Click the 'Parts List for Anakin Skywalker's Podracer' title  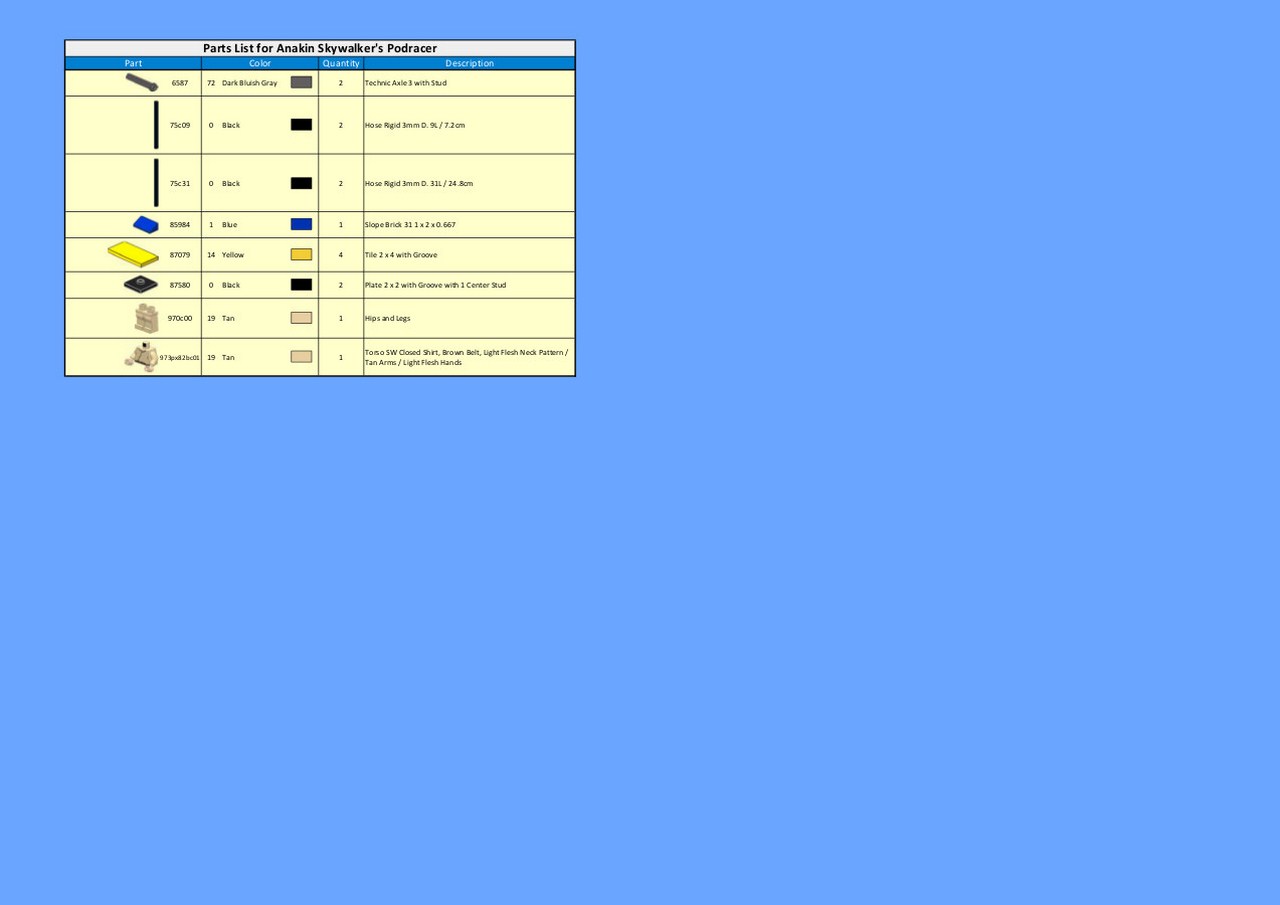(x=320, y=48)
